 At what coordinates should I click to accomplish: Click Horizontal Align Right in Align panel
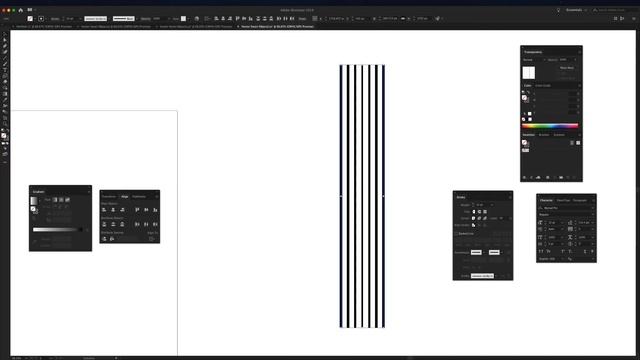[122, 210]
